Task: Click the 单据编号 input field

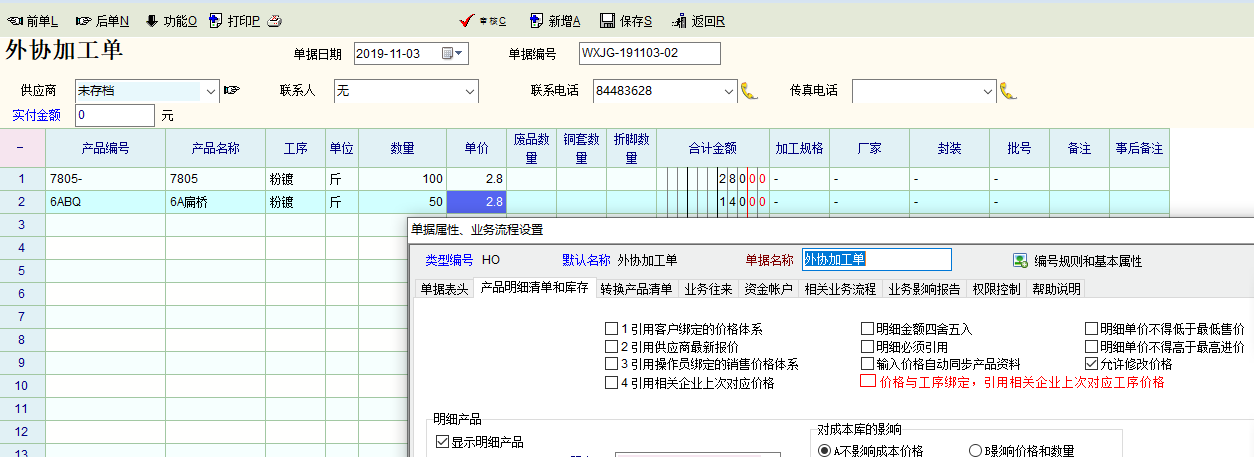Action: click(x=649, y=54)
